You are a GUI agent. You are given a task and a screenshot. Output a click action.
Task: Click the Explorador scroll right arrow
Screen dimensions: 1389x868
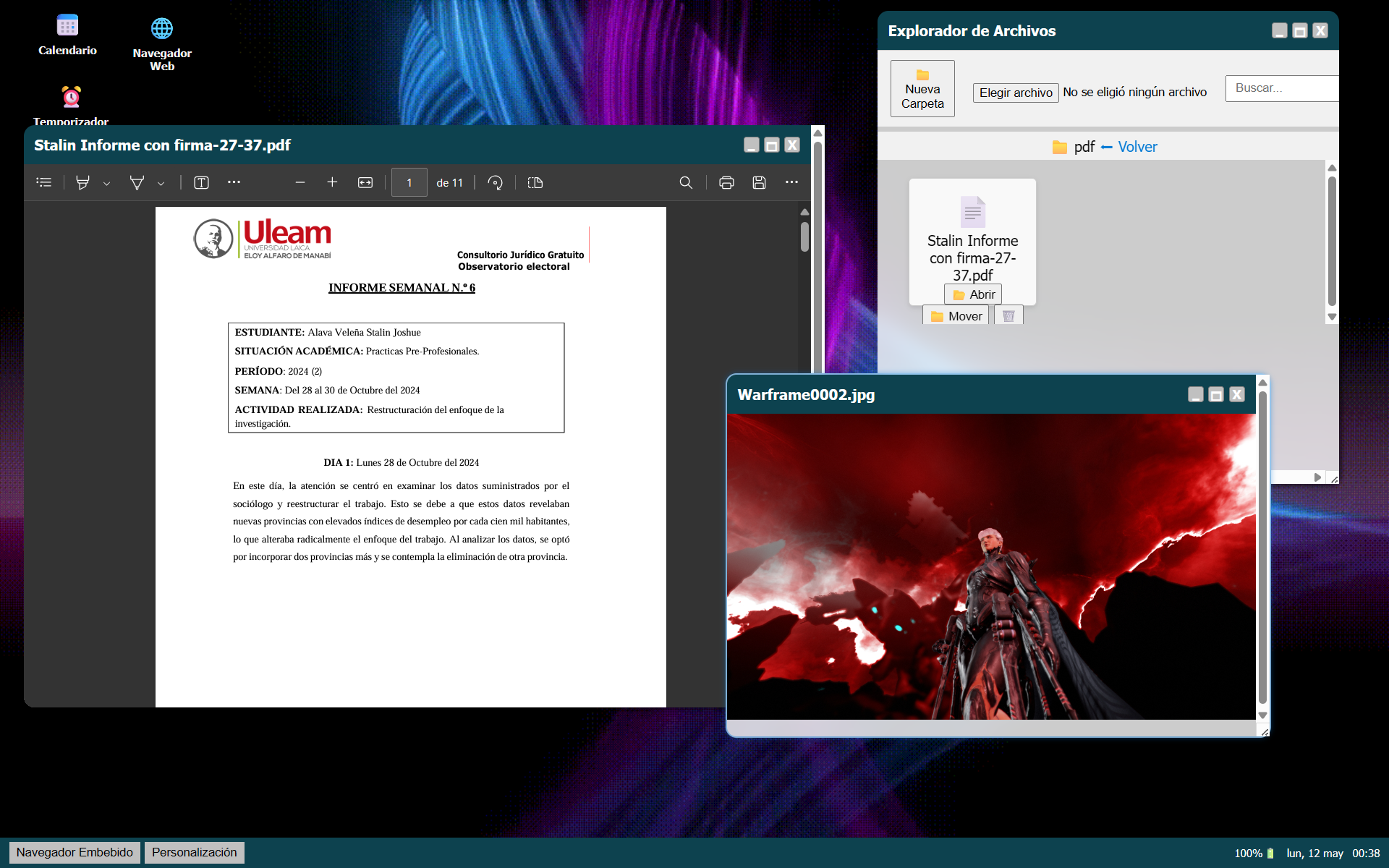pos(1317,477)
